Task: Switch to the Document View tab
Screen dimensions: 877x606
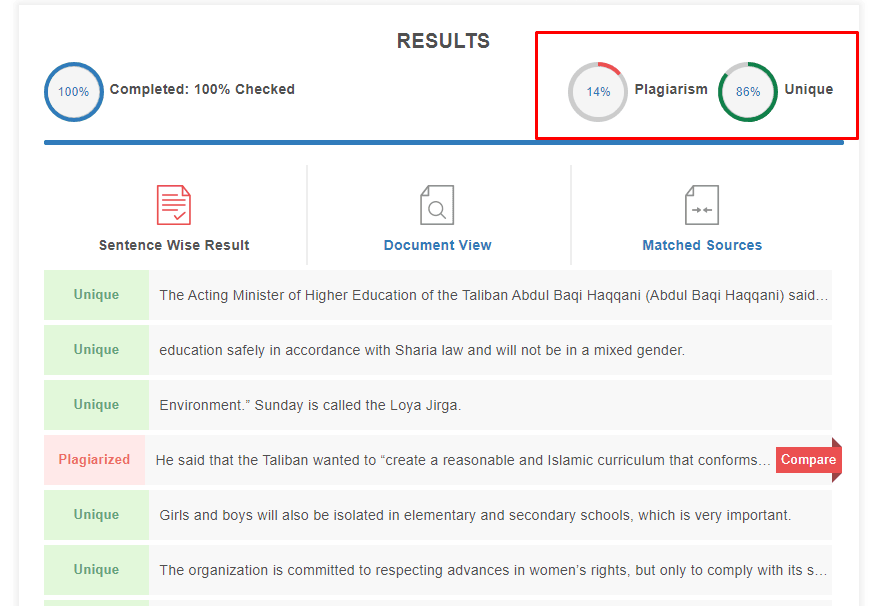Action: pyautogui.click(x=437, y=245)
